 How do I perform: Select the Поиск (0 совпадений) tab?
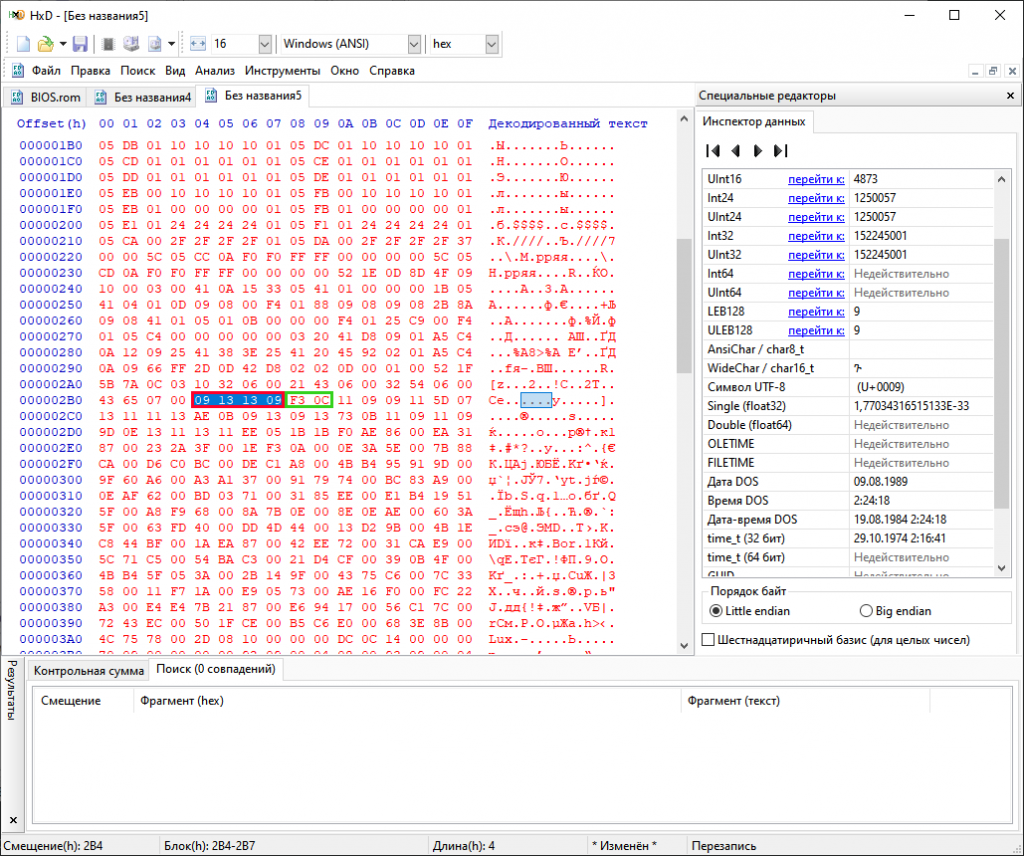(216, 669)
